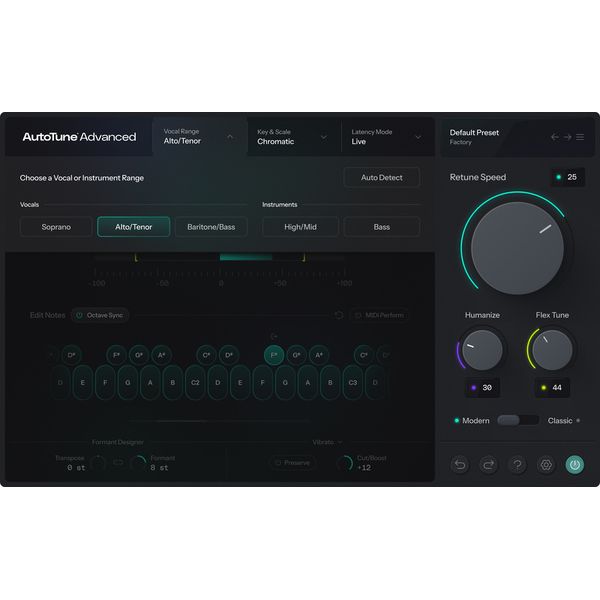
Task: Click the previous preset left arrow
Action: [x=554, y=137]
